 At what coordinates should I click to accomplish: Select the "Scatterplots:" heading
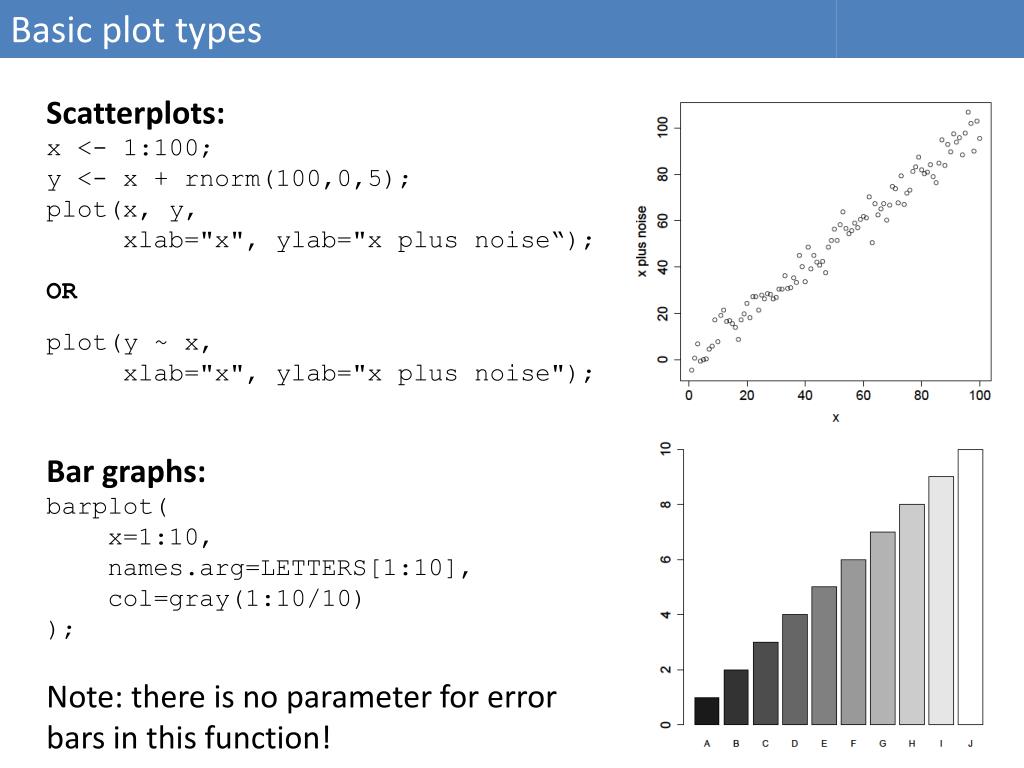[x=135, y=113]
